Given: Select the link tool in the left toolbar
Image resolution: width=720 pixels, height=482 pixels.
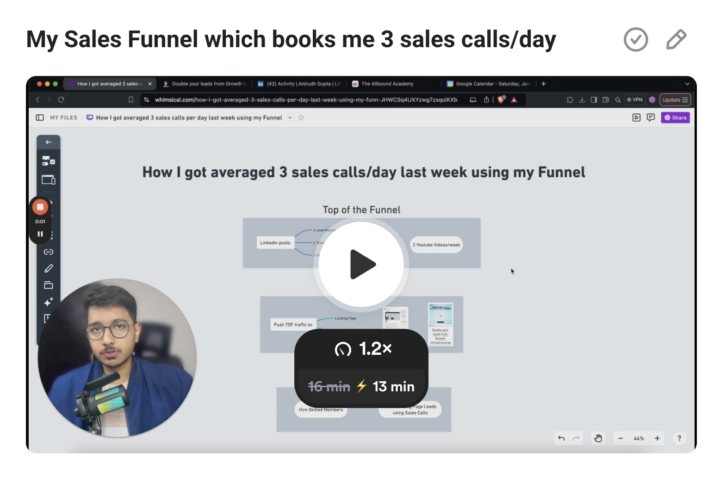Looking at the screenshot, I should coord(48,252).
